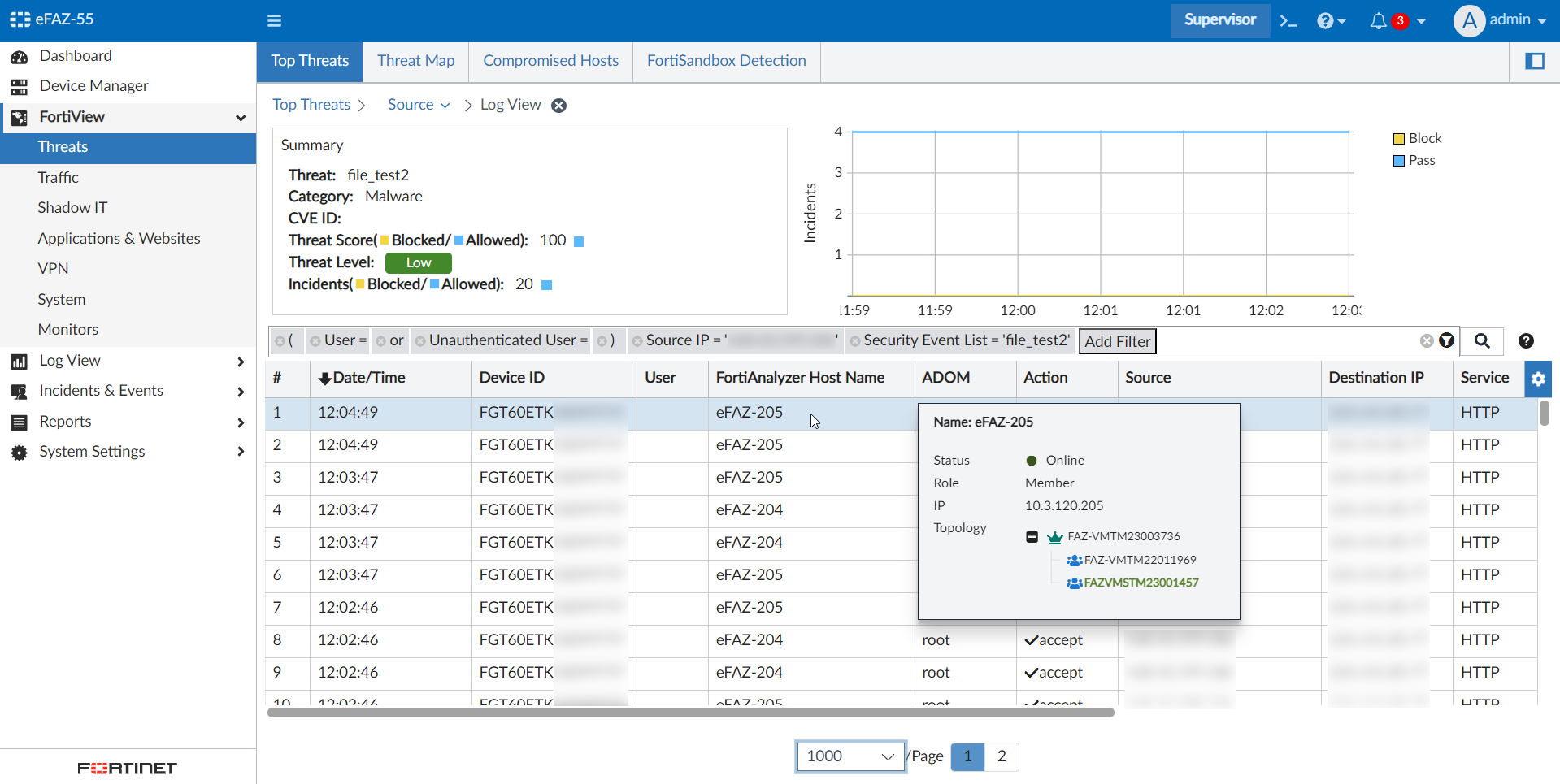Screen dimensions: 1560x784
Task: Open Incidents & Events in the sidebar
Action: pos(100,391)
